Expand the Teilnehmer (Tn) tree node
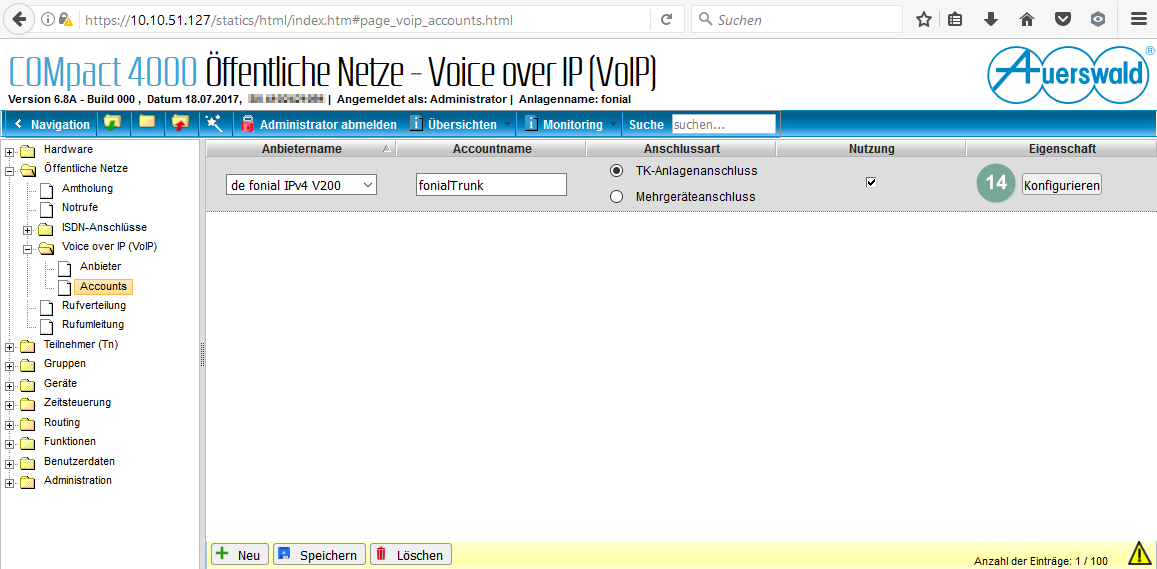Screen dimensions: 1157x569 coord(10,348)
